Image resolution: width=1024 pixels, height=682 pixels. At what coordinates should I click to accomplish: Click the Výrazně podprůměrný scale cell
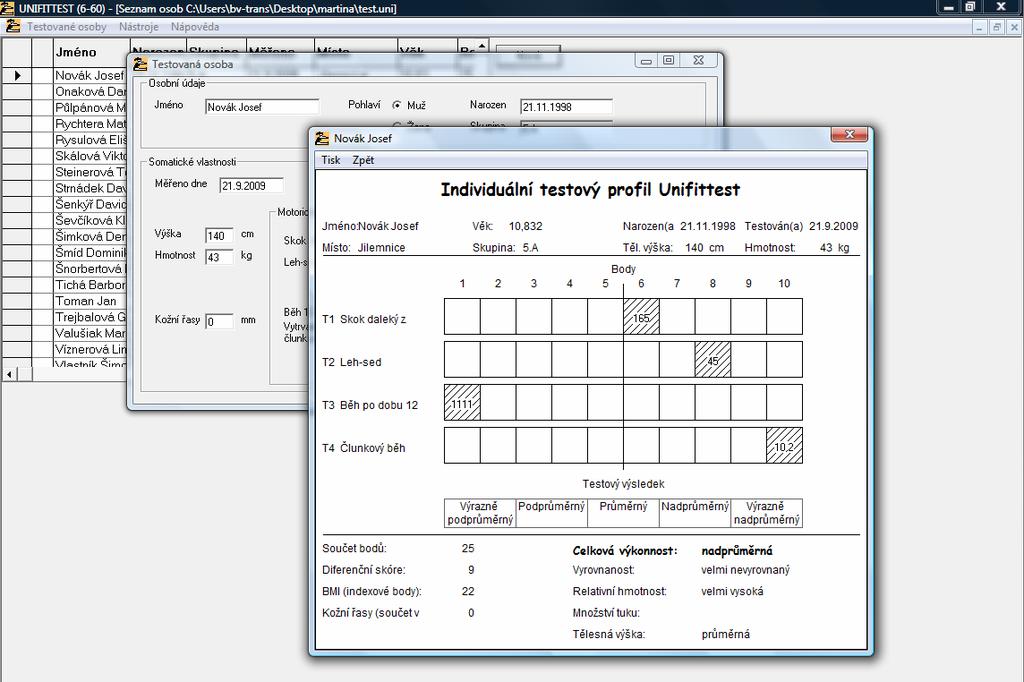[480, 513]
